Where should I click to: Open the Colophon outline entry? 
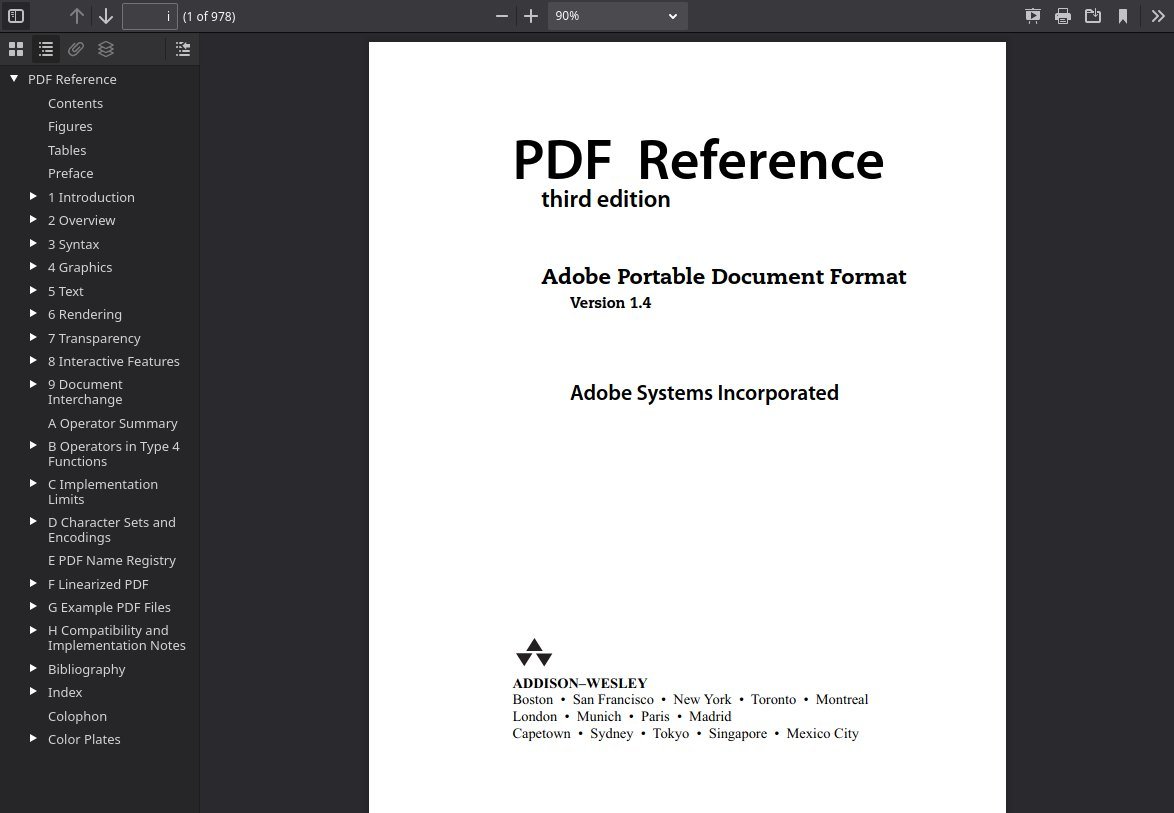click(x=78, y=716)
